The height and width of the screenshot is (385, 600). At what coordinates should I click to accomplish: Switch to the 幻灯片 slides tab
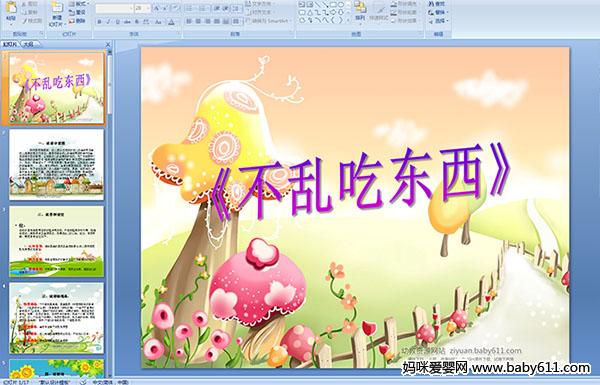pyautogui.click(x=10, y=44)
